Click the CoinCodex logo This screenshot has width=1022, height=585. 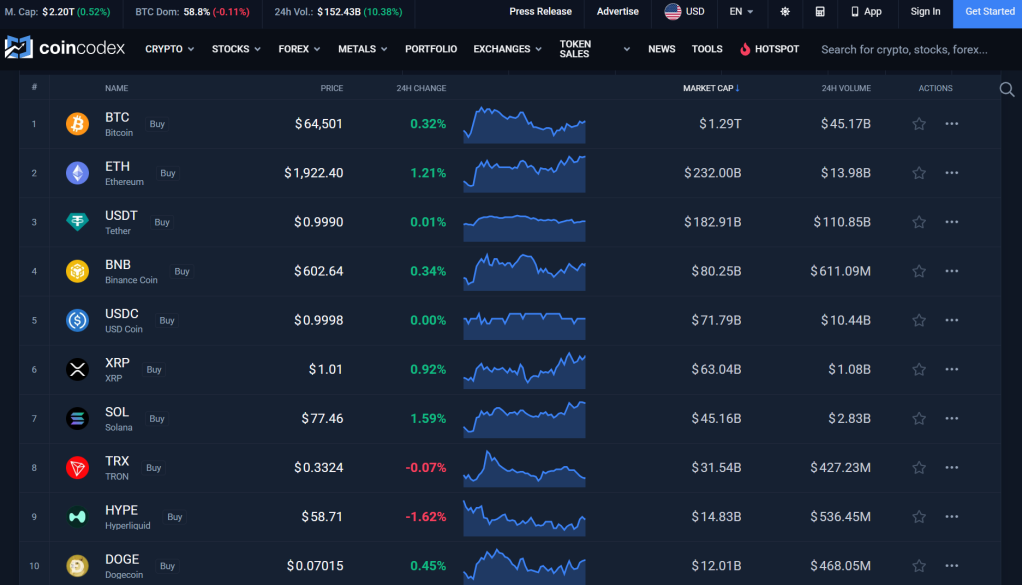point(65,48)
